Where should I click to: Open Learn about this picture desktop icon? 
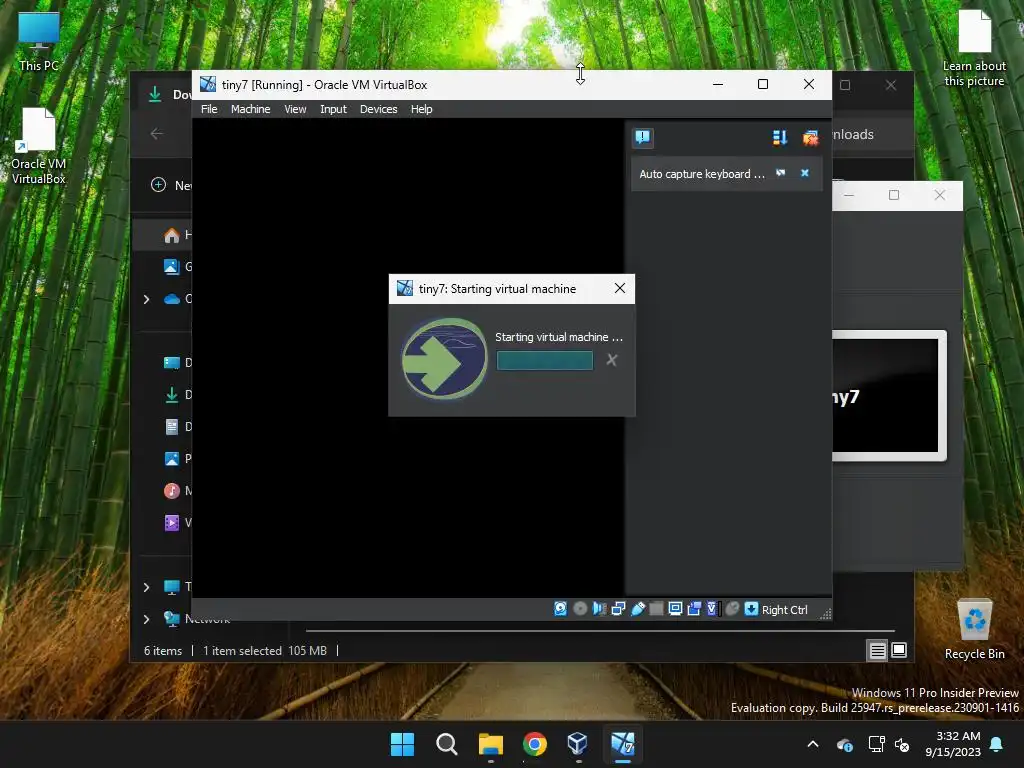(x=974, y=48)
